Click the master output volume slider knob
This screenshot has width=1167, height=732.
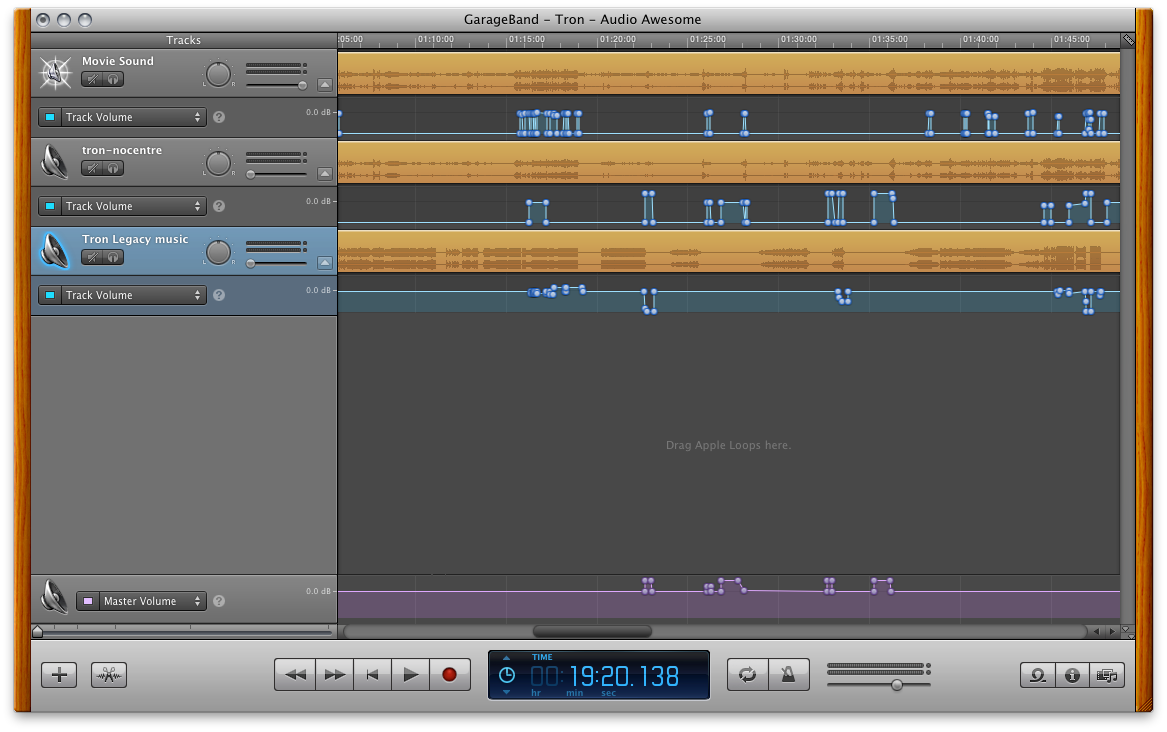(x=897, y=685)
